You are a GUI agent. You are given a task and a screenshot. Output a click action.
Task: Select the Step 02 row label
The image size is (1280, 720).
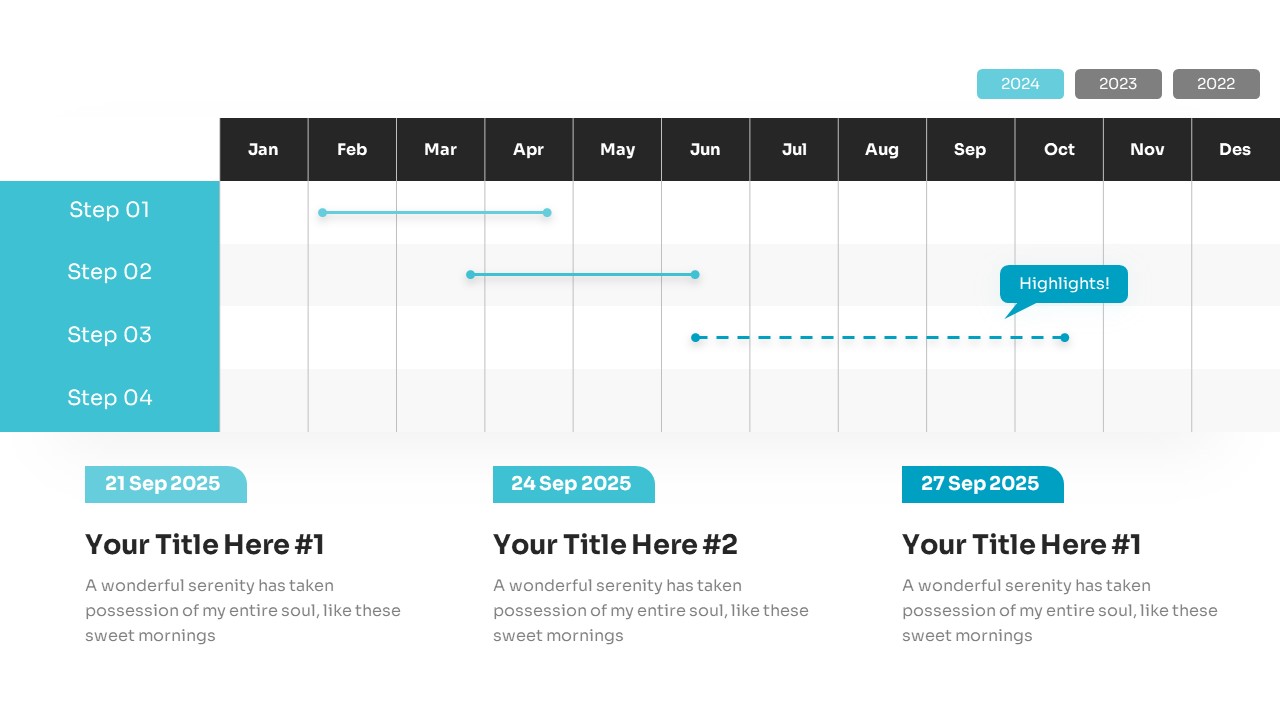109,272
